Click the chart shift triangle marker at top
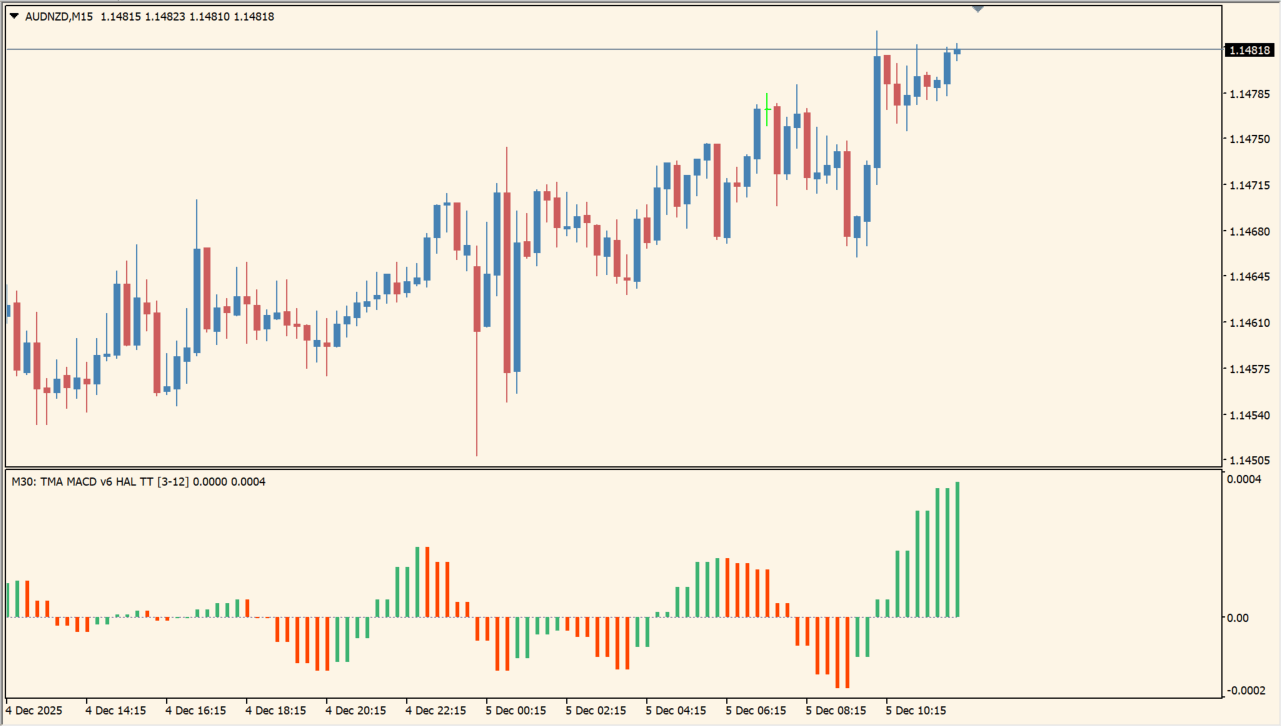The height and width of the screenshot is (726, 1281). tap(978, 8)
